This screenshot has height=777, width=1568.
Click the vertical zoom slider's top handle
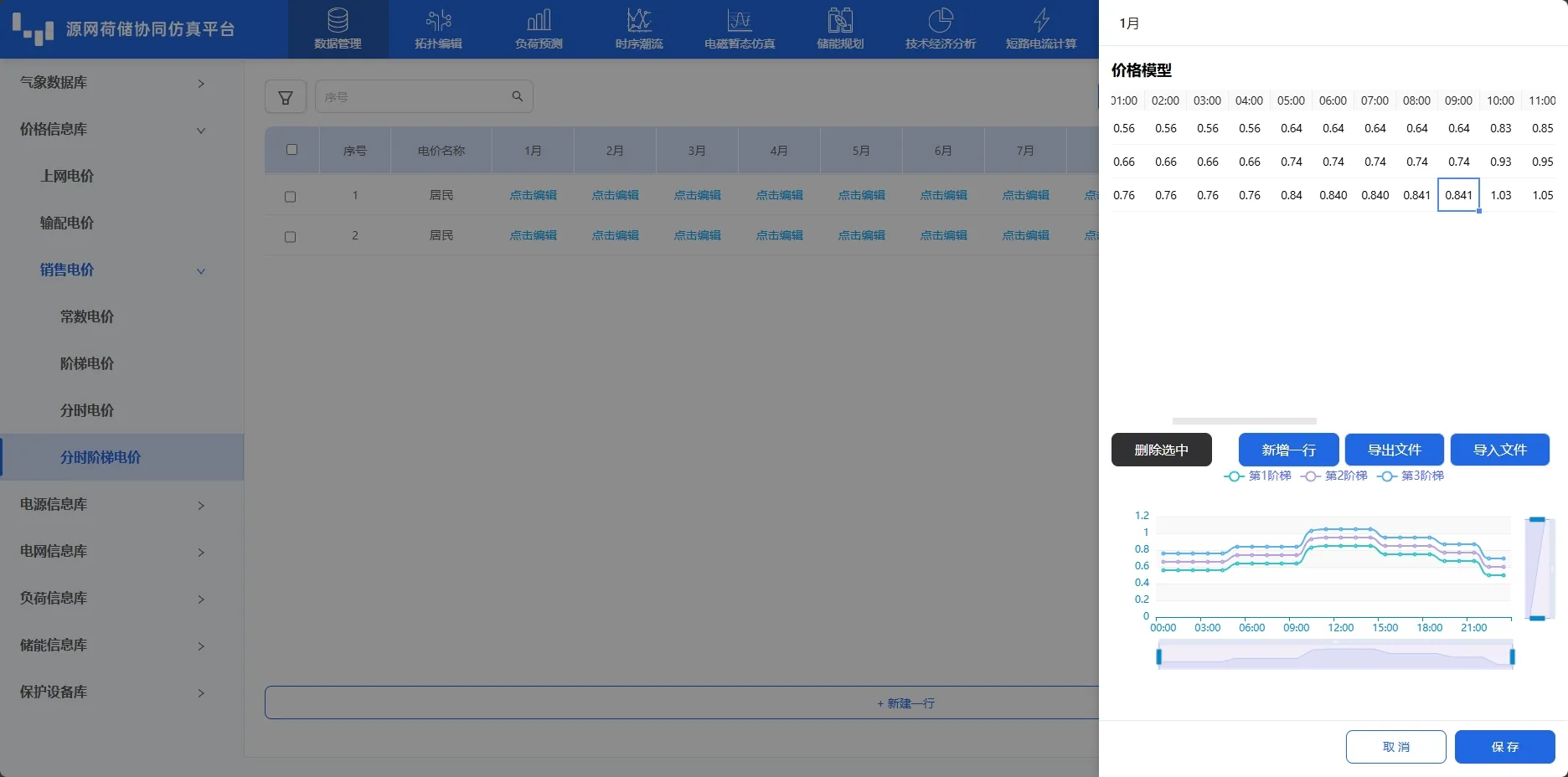coord(1537,520)
